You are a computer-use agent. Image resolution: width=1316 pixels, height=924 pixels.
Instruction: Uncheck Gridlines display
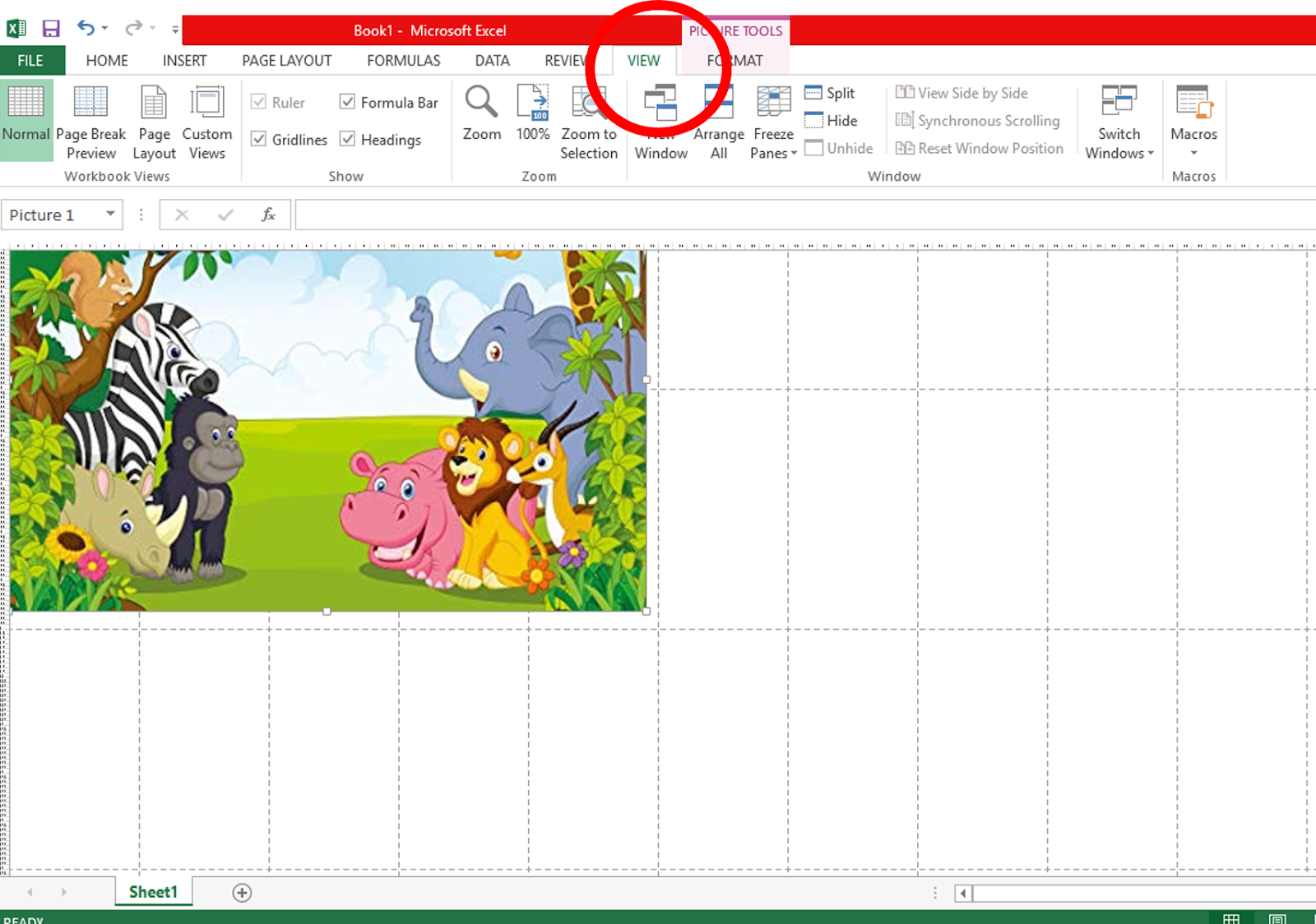point(260,139)
